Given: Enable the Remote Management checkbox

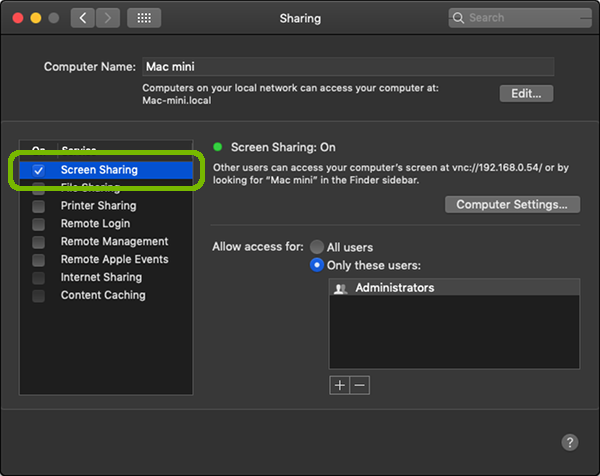Looking at the screenshot, I should click(38, 242).
